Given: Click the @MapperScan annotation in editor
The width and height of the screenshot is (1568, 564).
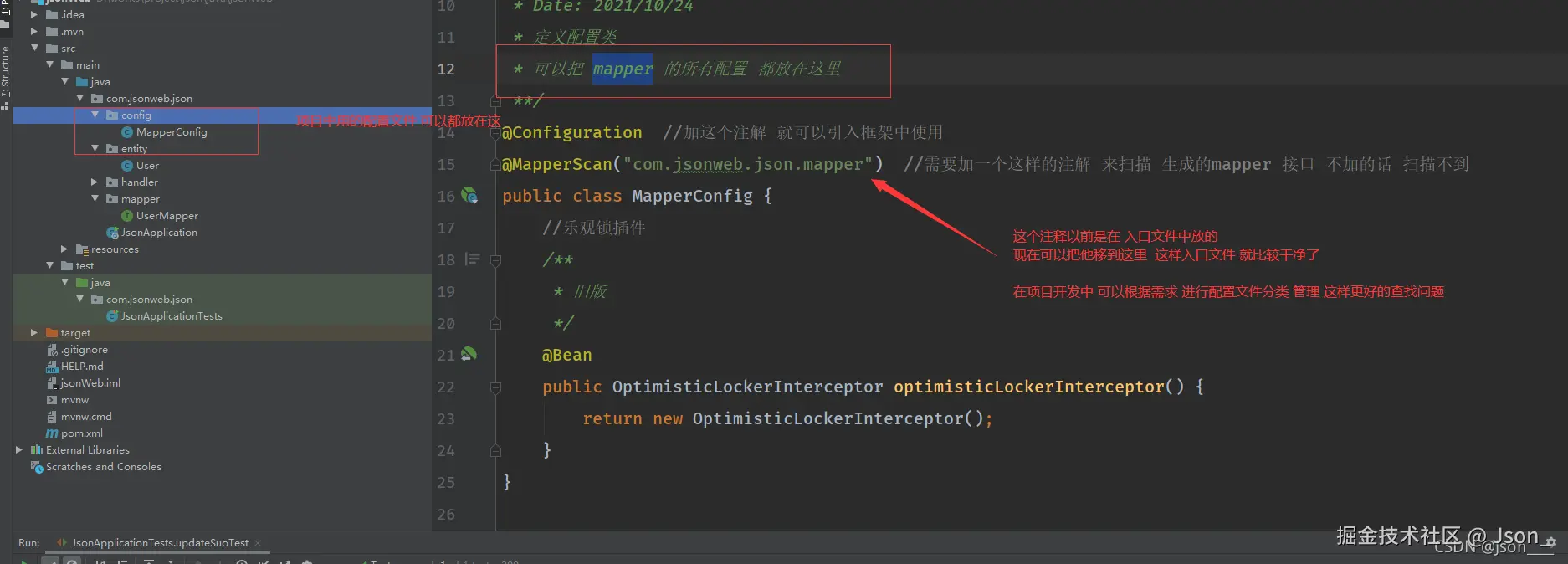Looking at the screenshot, I should point(557,164).
